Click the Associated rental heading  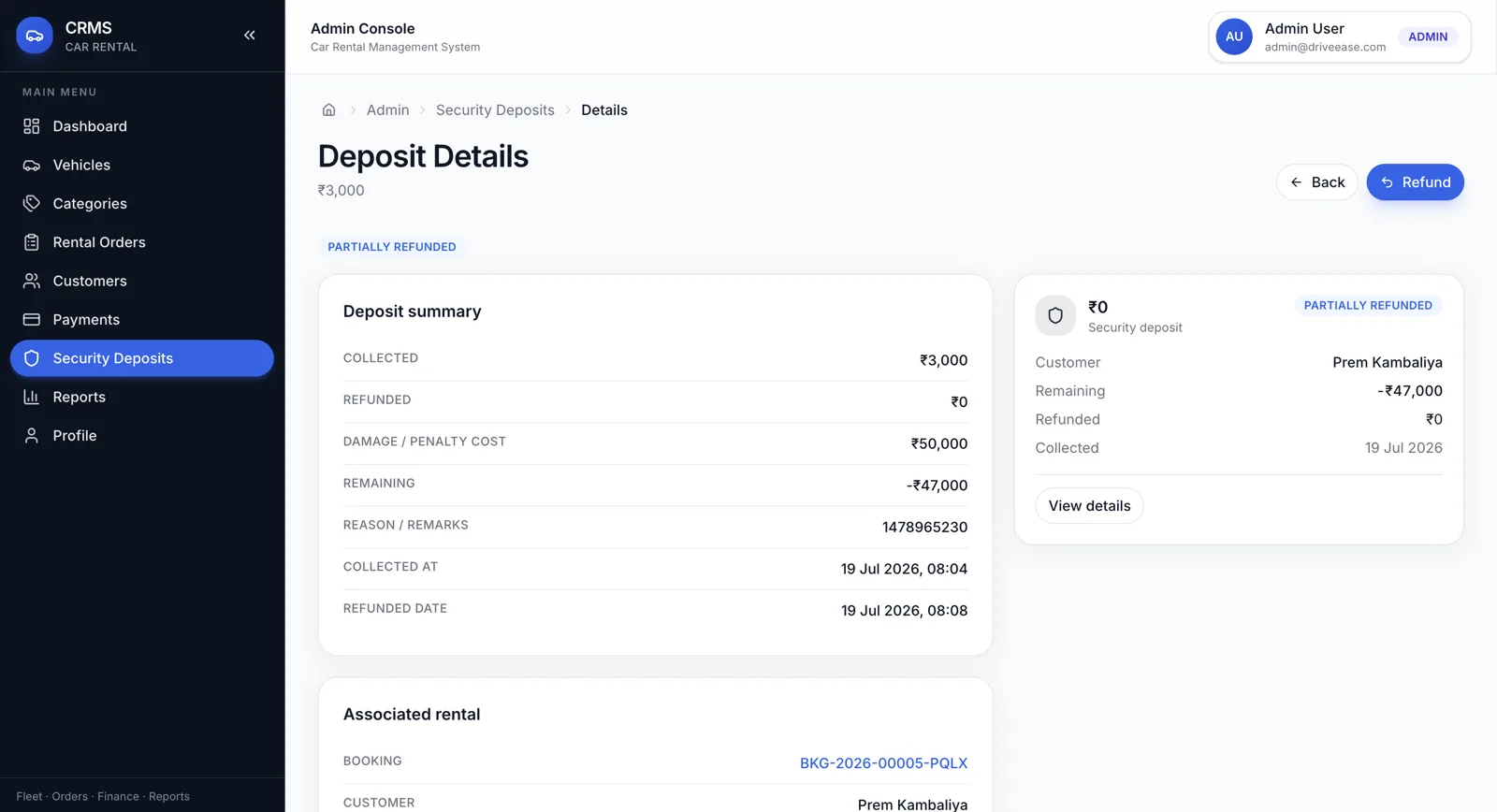click(412, 715)
